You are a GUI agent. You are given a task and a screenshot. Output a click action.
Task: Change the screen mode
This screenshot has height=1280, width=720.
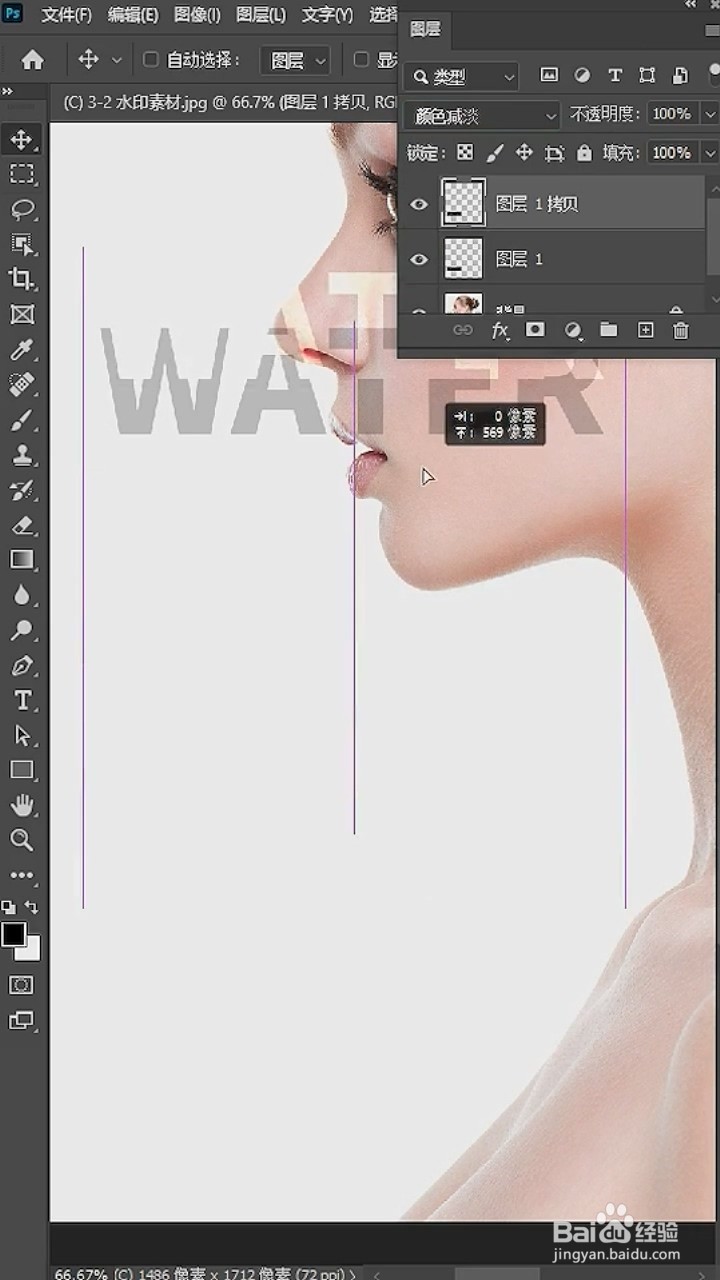point(21,1021)
